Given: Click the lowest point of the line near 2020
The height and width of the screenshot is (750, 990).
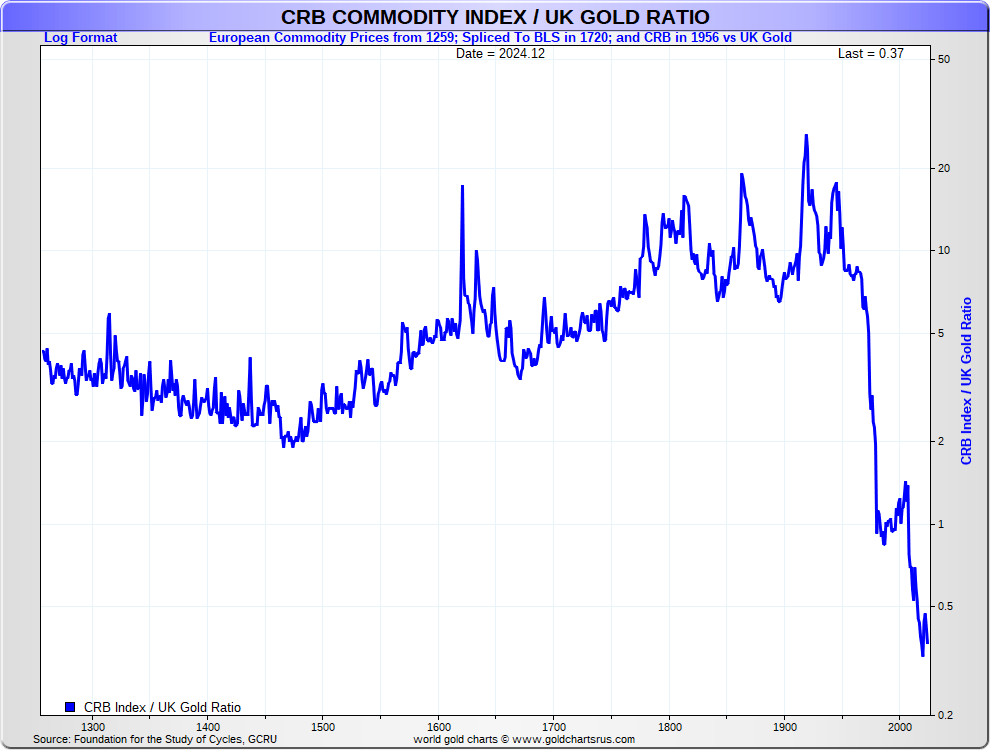Looking at the screenshot, I should pyautogui.click(x=922, y=655).
